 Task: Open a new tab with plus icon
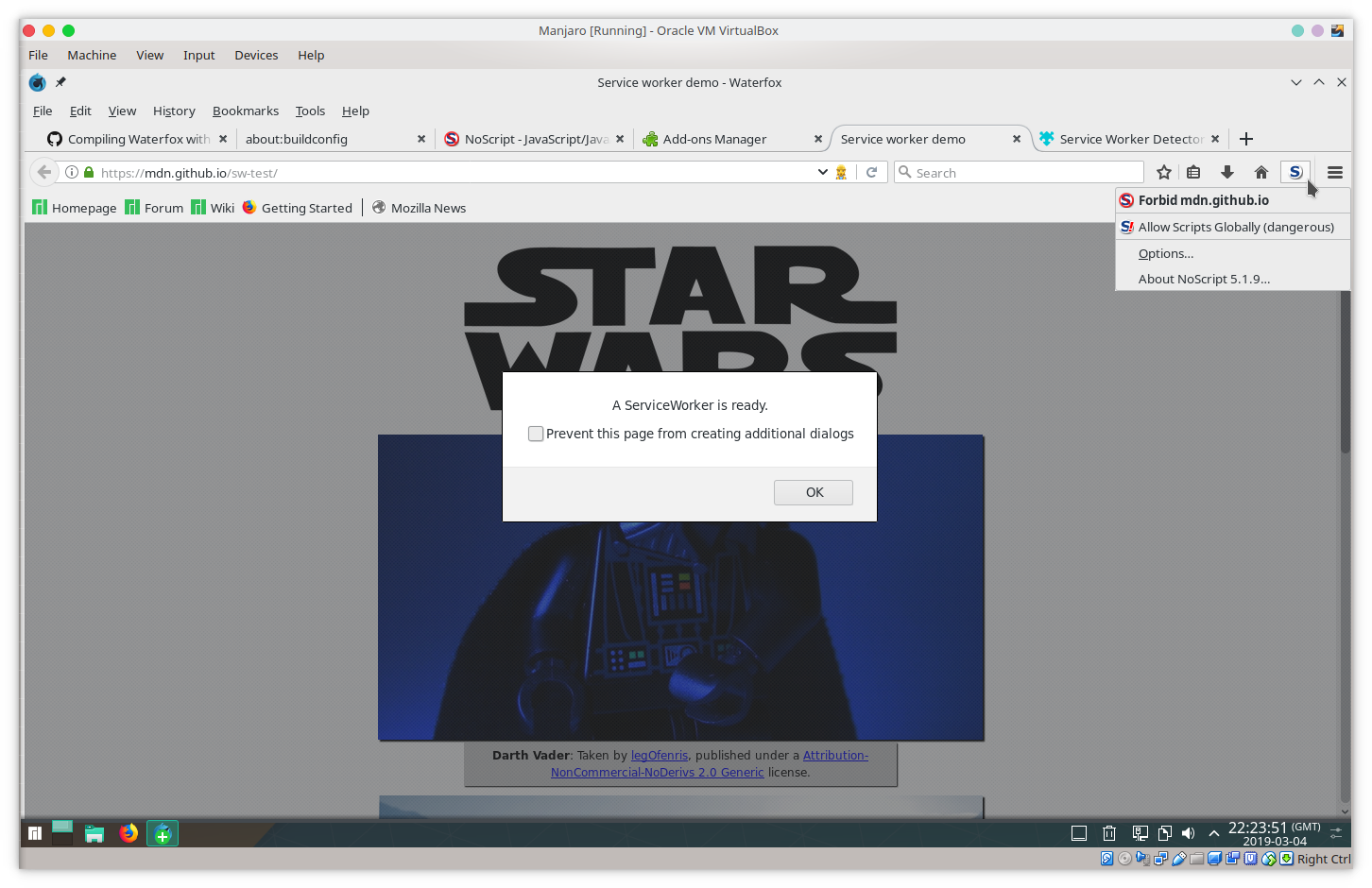pyautogui.click(x=1246, y=139)
